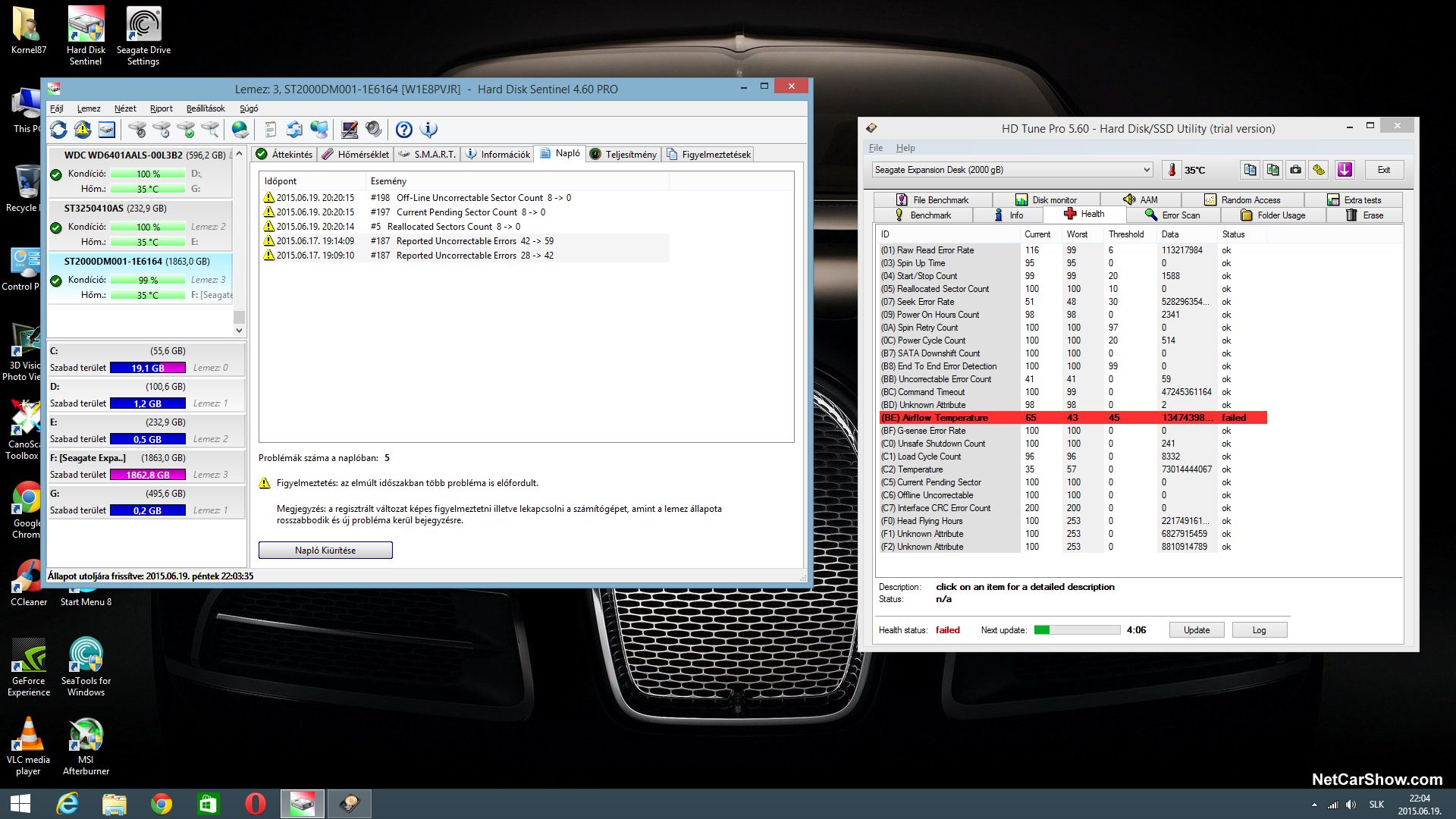Open SeaTools for Windows desktop icon
This screenshot has height=819, width=1456.
86,667
